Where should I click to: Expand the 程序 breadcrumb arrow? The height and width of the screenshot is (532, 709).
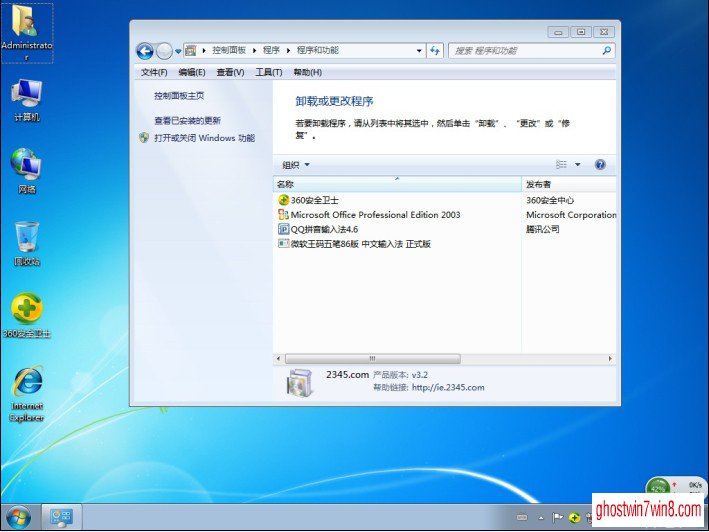[x=288, y=51]
